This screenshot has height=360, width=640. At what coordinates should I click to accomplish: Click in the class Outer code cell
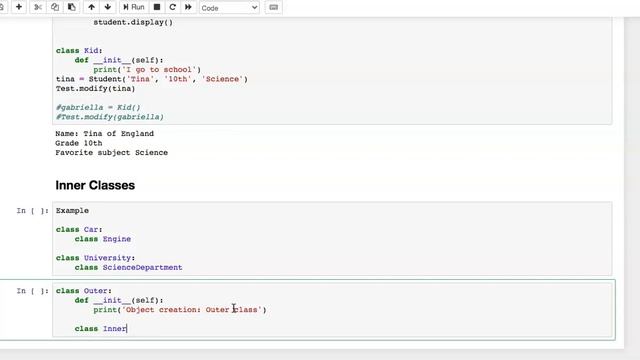332,309
